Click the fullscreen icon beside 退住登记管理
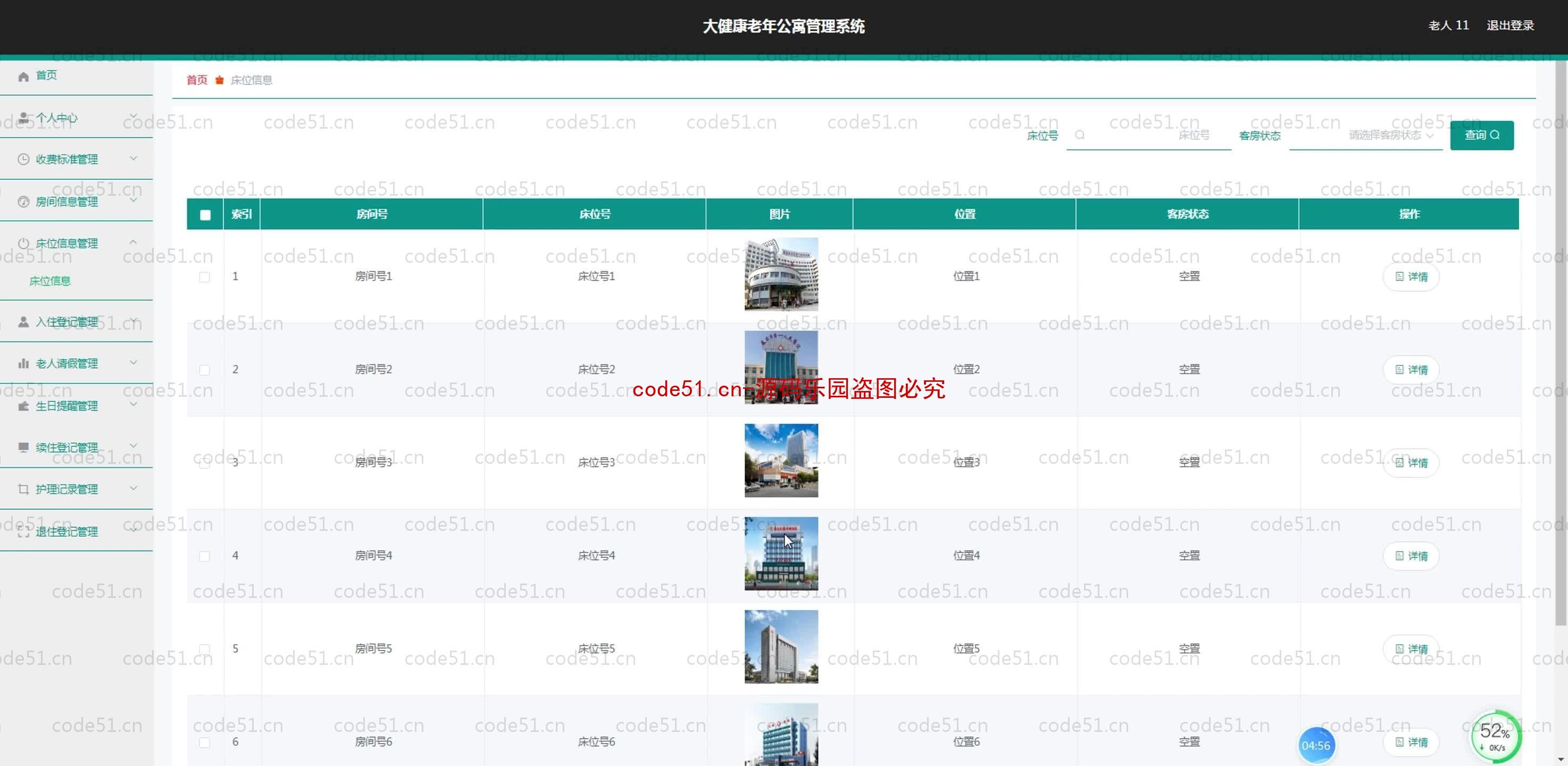 pyautogui.click(x=23, y=531)
